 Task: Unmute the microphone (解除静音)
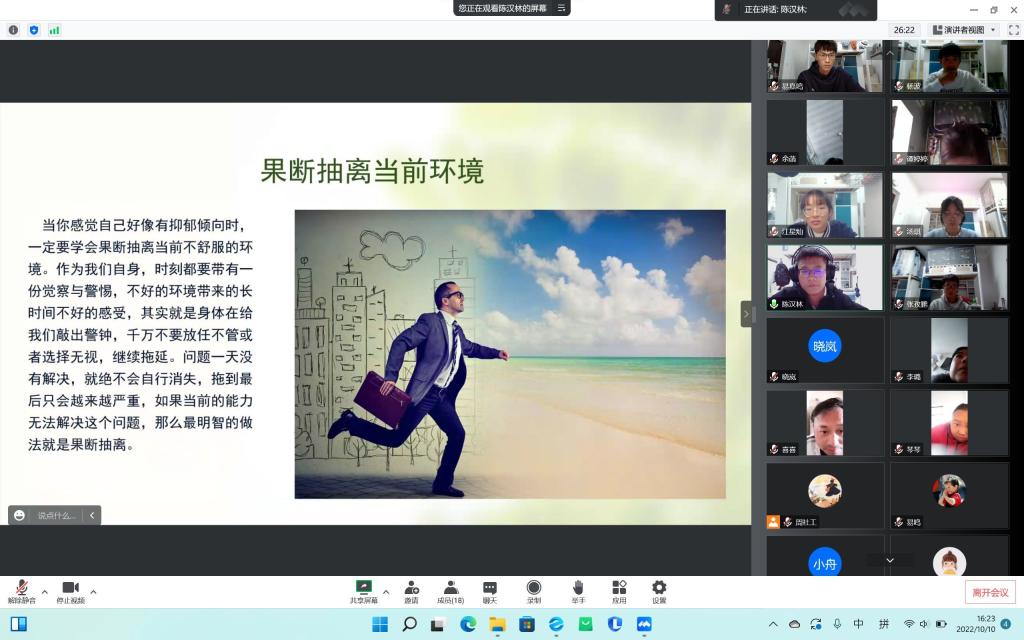point(20,590)
